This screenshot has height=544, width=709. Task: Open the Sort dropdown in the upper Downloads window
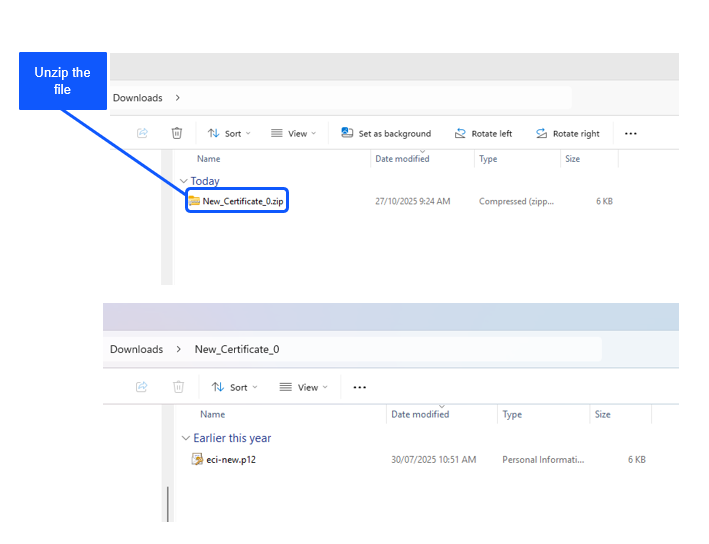pyautogui.click(x=229, y=133)
